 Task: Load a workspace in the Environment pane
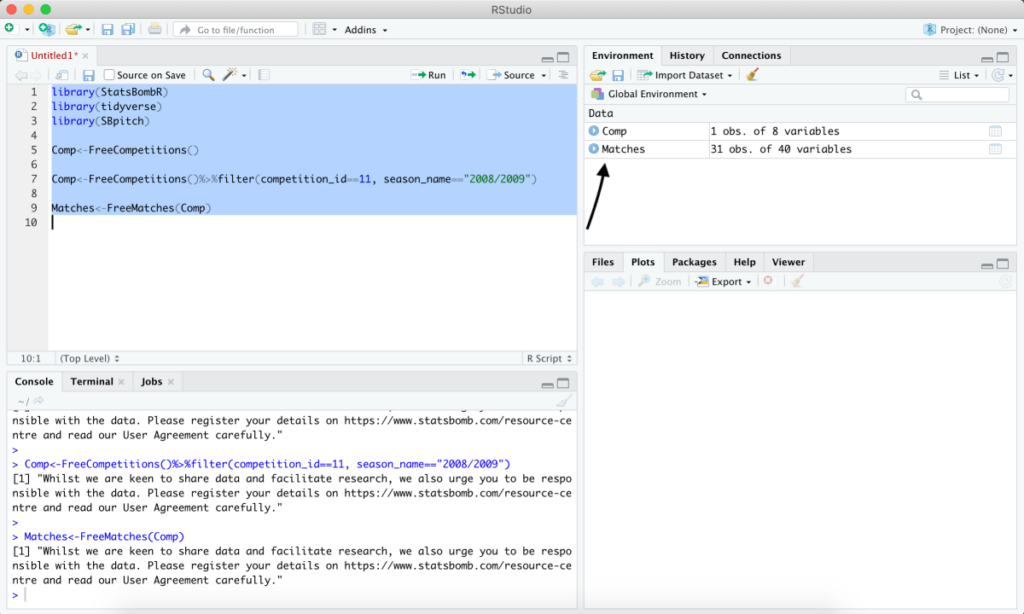click(598, 75)
